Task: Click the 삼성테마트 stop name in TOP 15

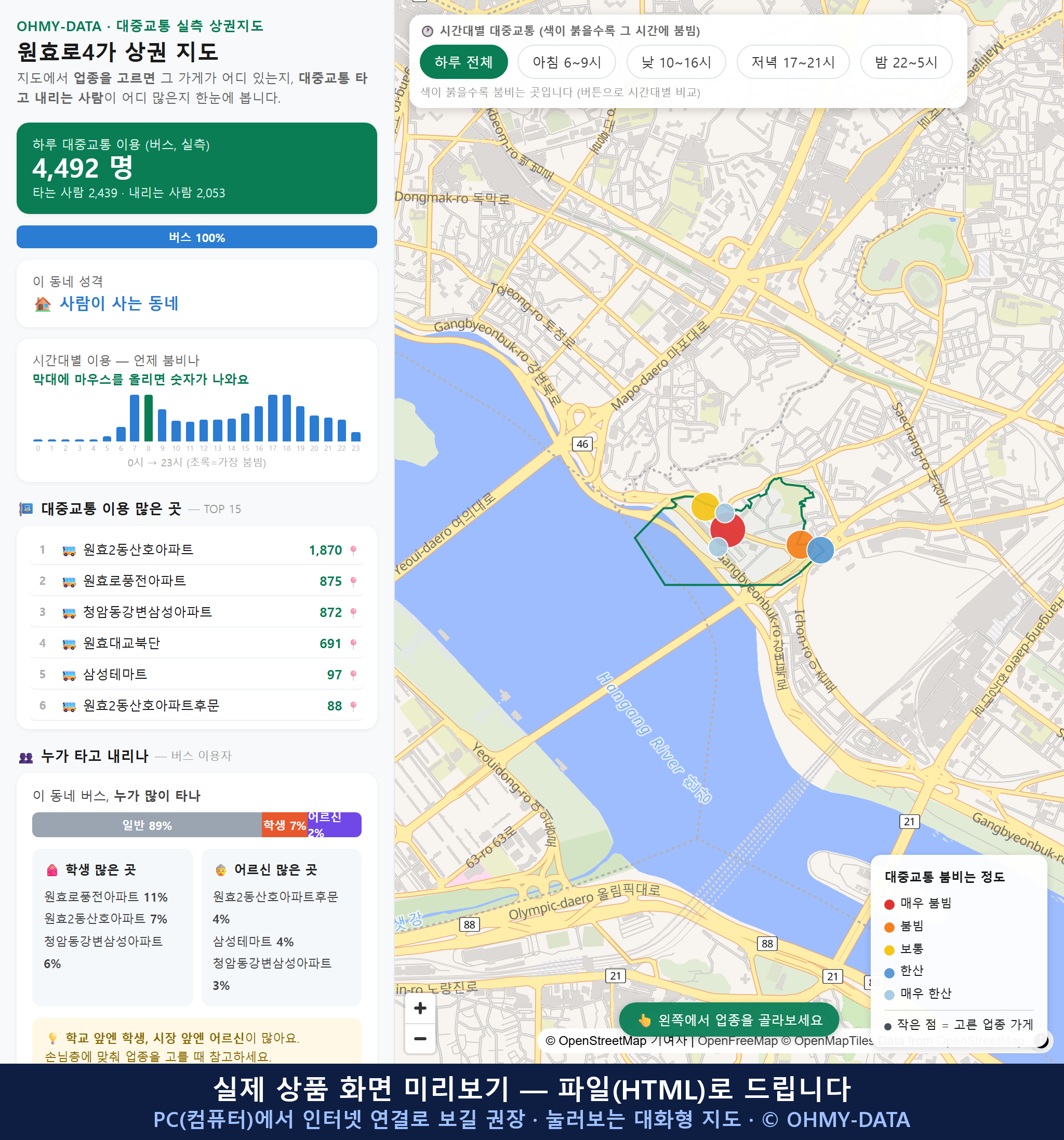Action: click(115, 674)
